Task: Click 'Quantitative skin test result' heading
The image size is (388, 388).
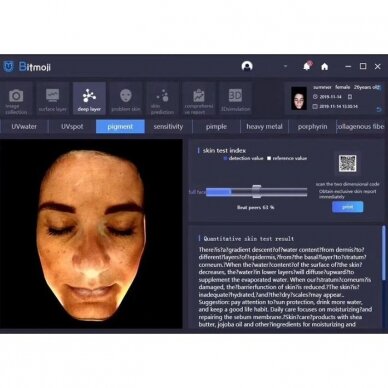Action: point(249,239)
